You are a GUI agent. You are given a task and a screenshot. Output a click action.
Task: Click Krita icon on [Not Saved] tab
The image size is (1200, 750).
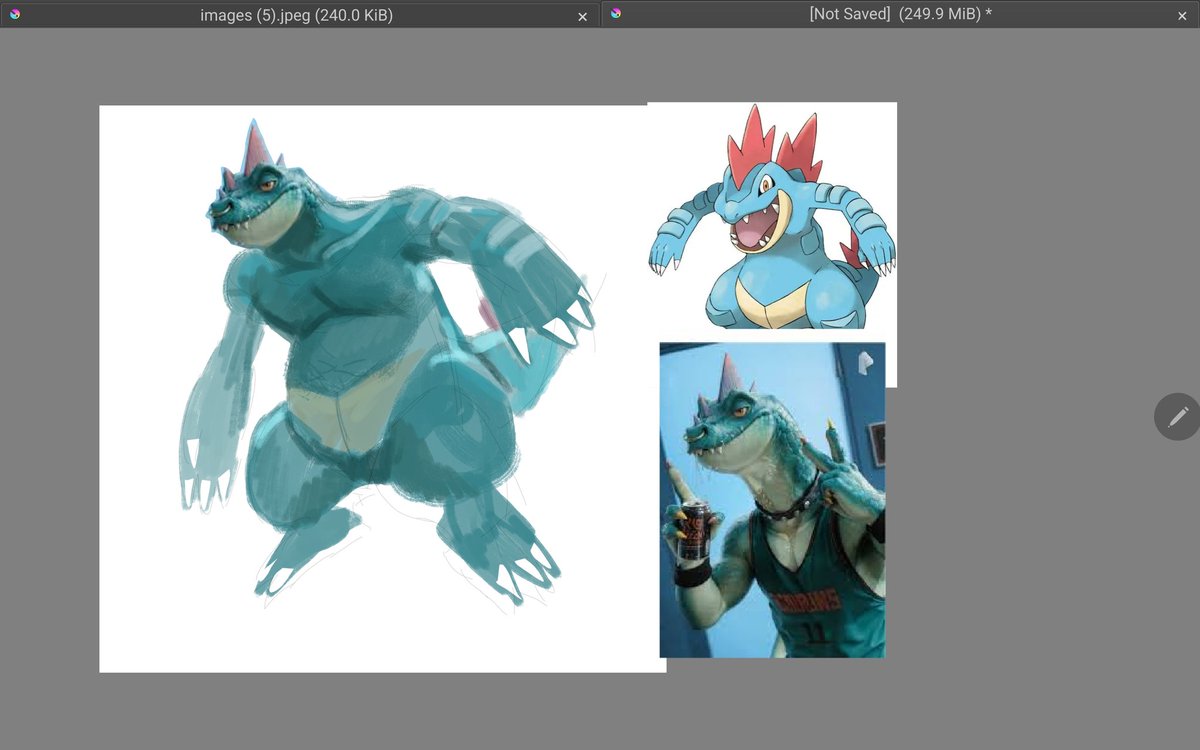click(616, 14)
